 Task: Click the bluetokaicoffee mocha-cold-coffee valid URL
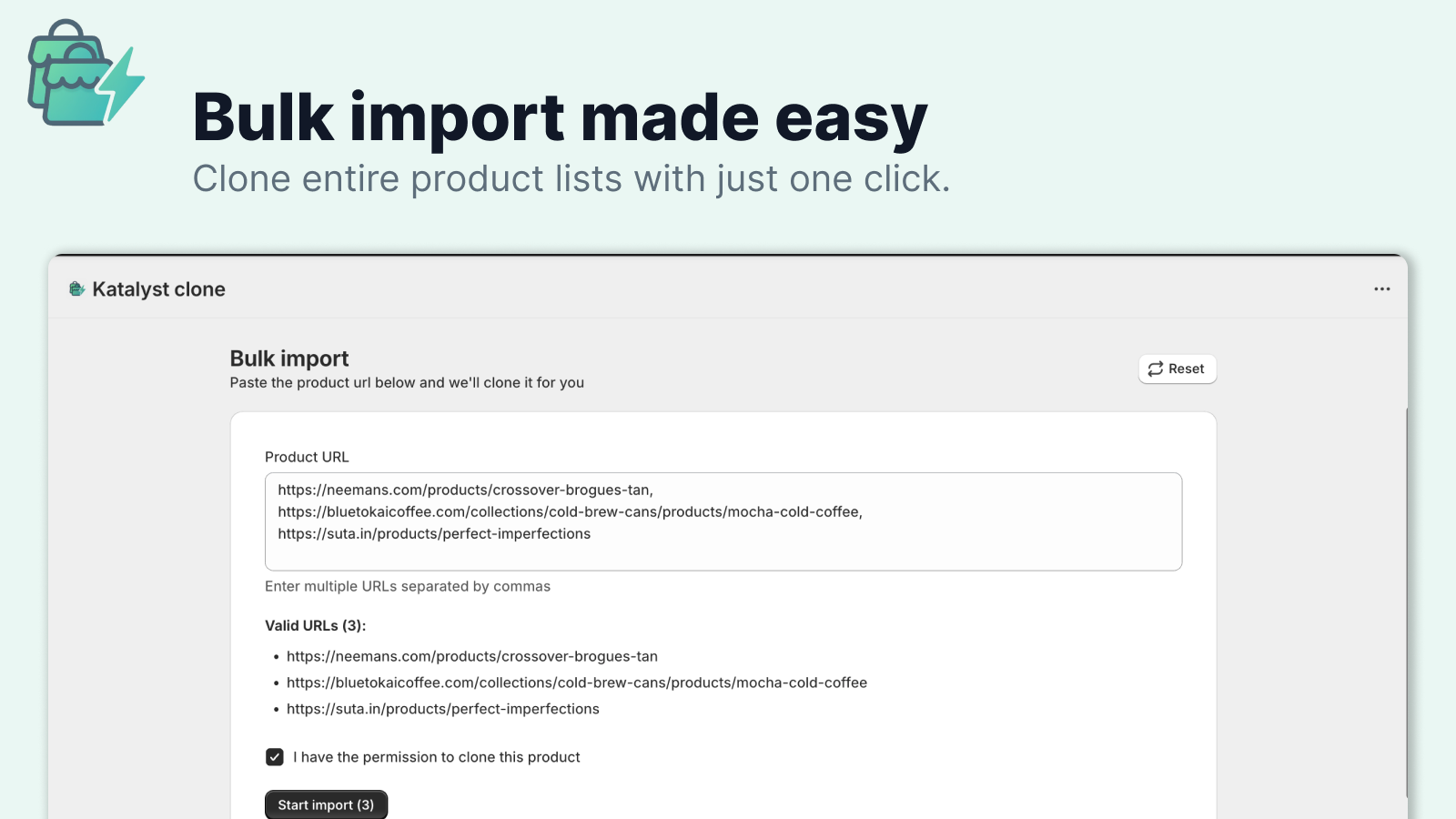tap(577, 682)
